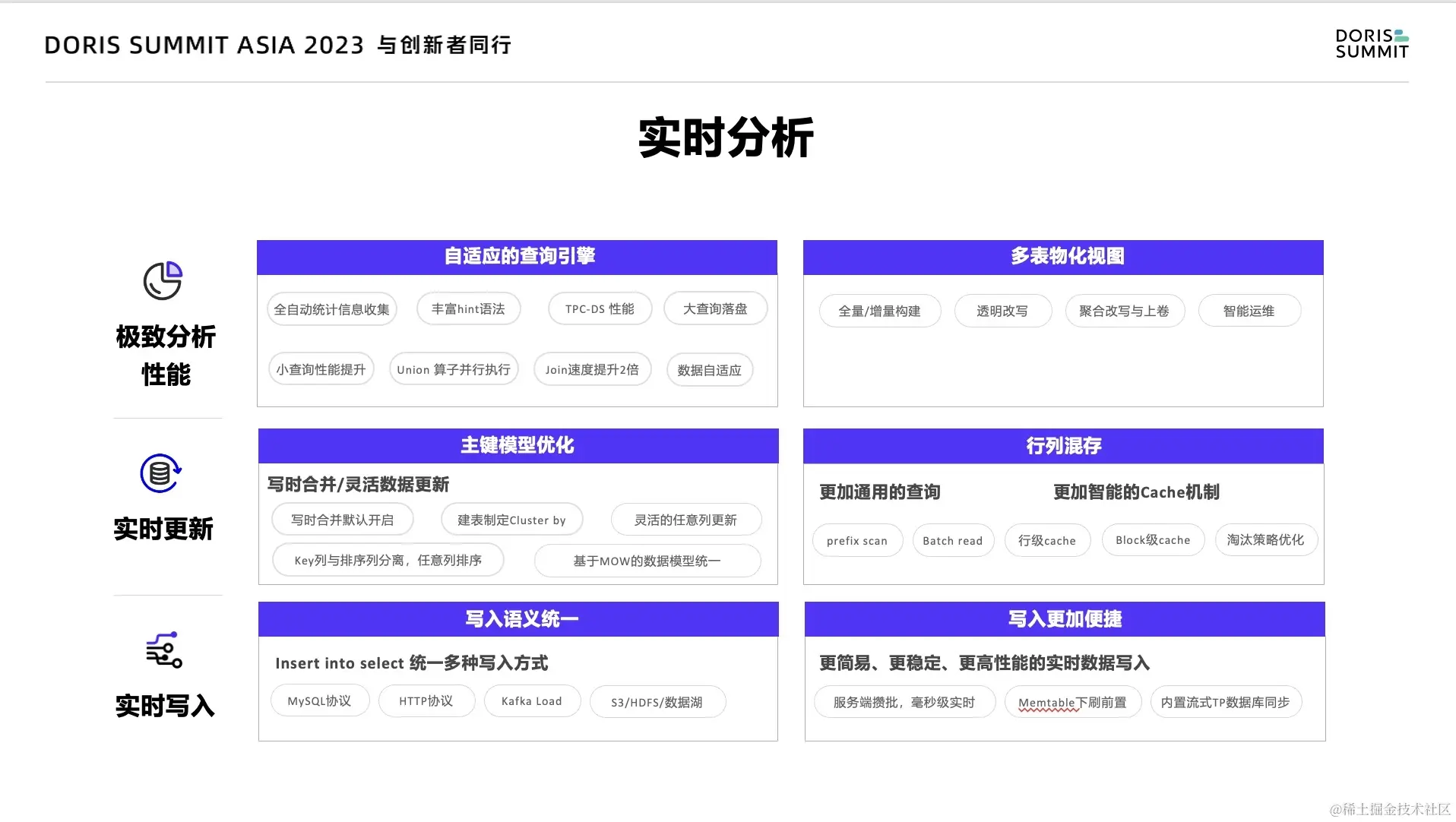This screenshot has height=822, width=1456.
Task: Click the 实时分析 slide title
Action: pyautogui.click(x=726, y=138)
